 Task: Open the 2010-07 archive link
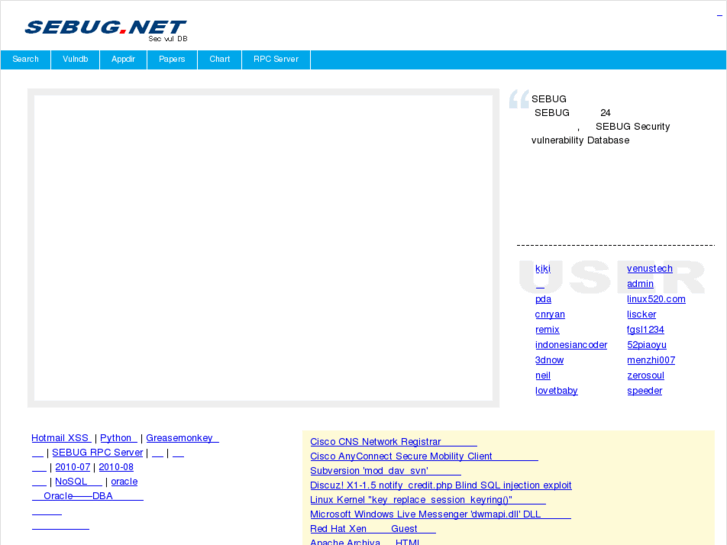click(73, 467)
